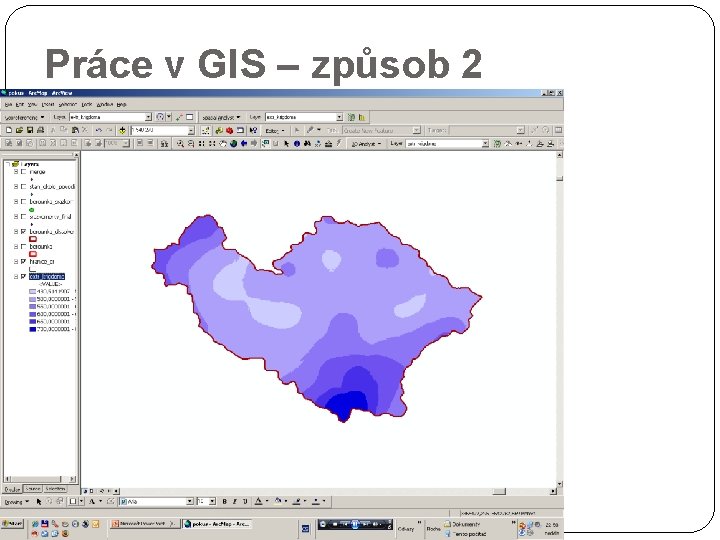This screenshot has height=540, width=720.
Task: Open the Spatial Analyst histogram icon
Action: pos(362,118)
